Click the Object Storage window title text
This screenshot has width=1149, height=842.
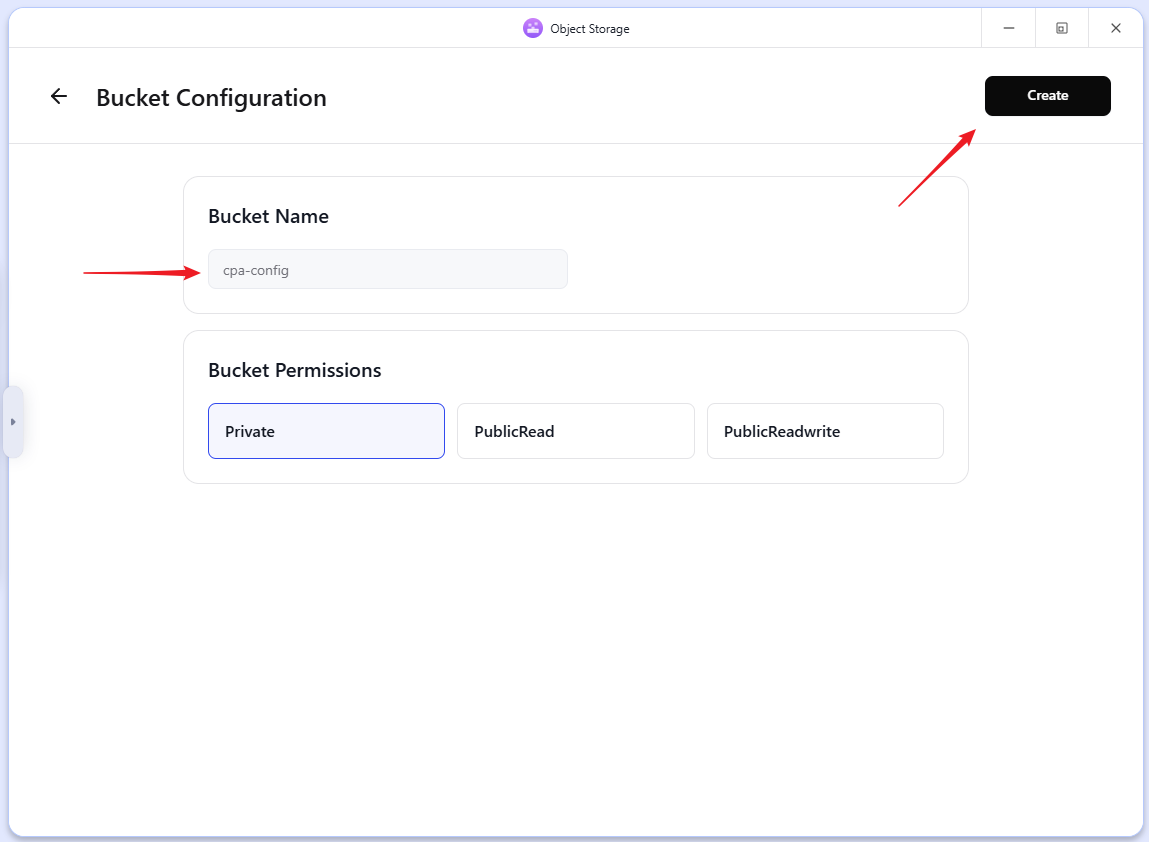tap(590, 29)
